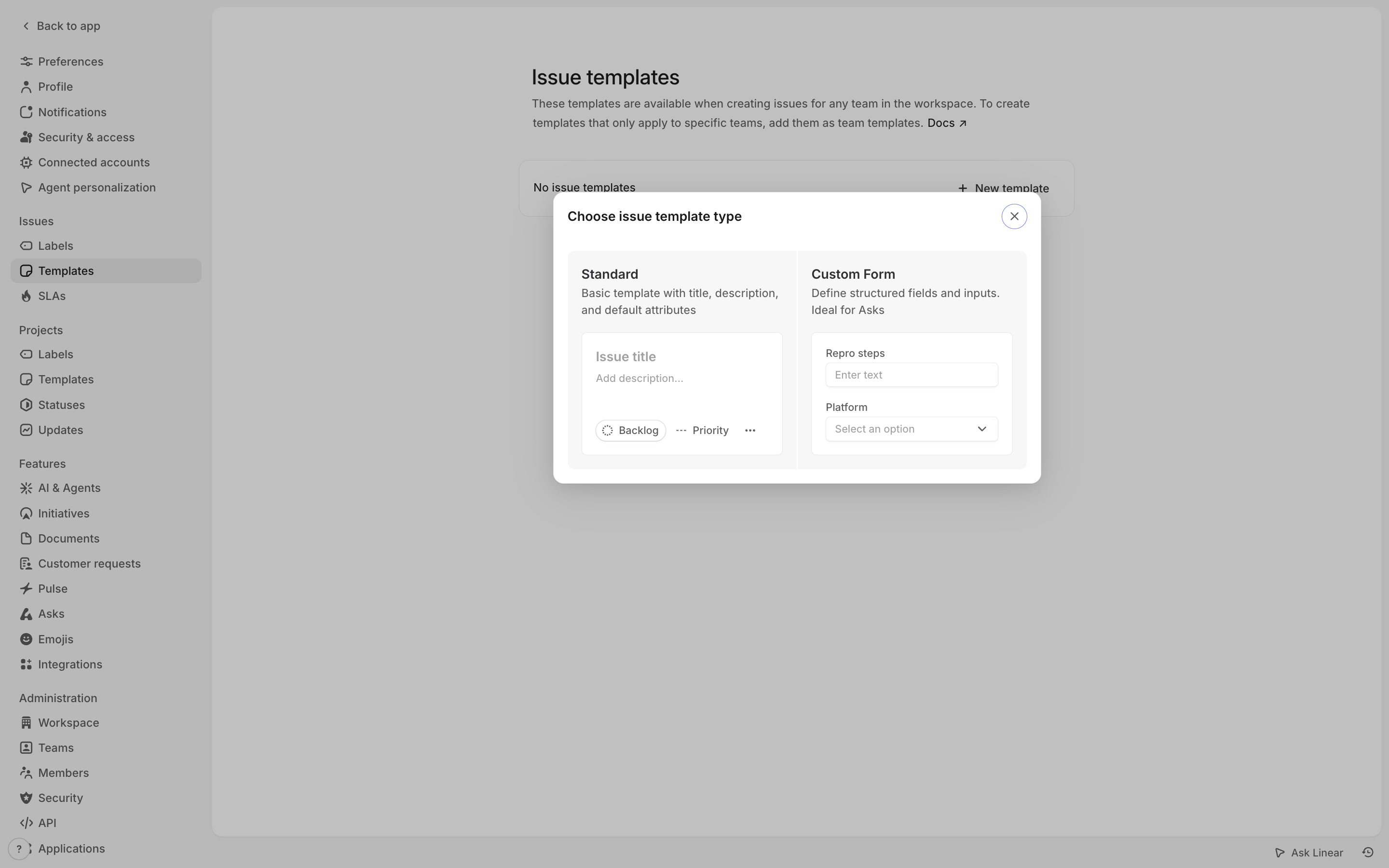Viewport: 1389px width, 868px height.
Task: Open Agent personalization settings
Action: point(106,188)
